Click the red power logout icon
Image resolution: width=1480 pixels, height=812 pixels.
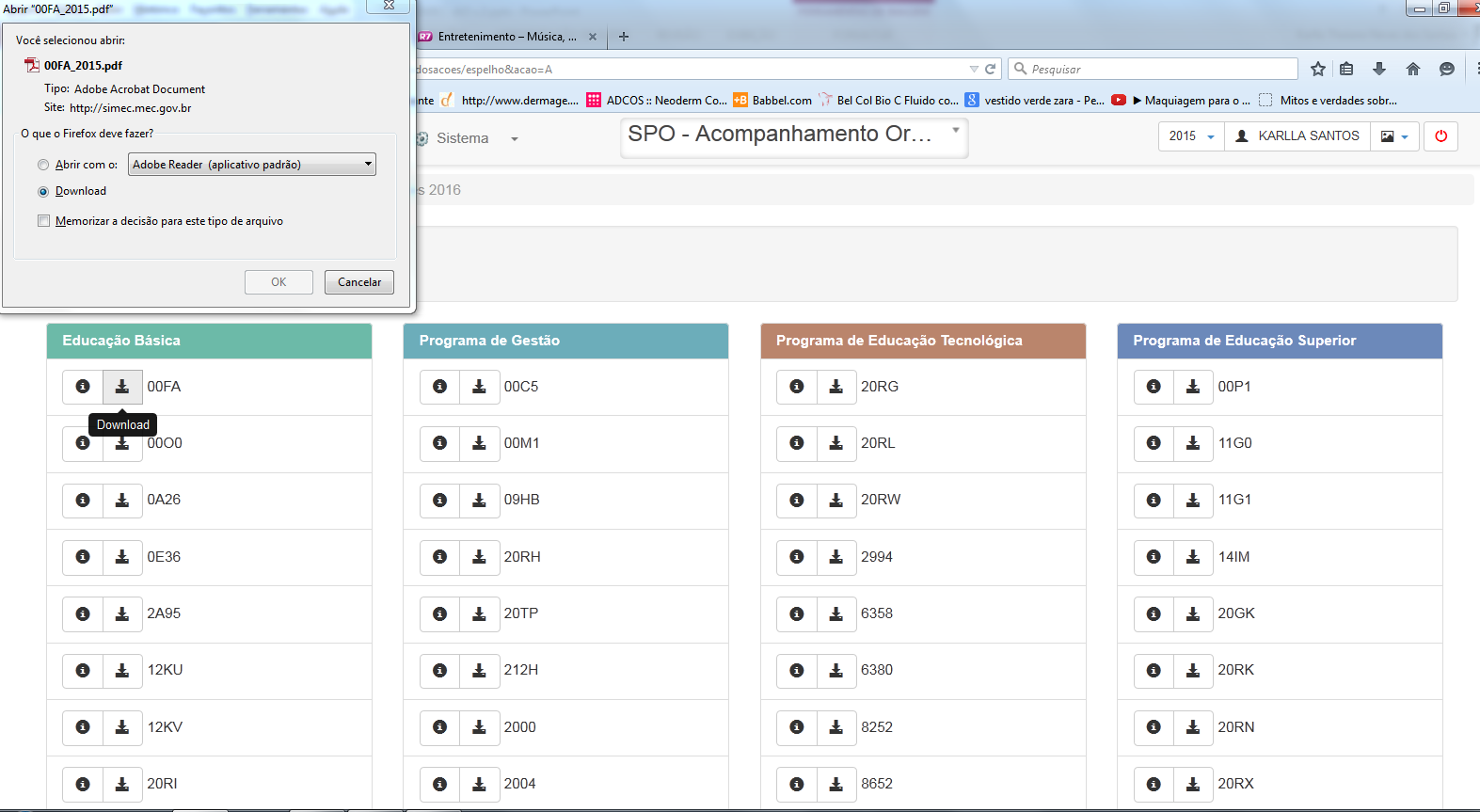coord(1440,136)
